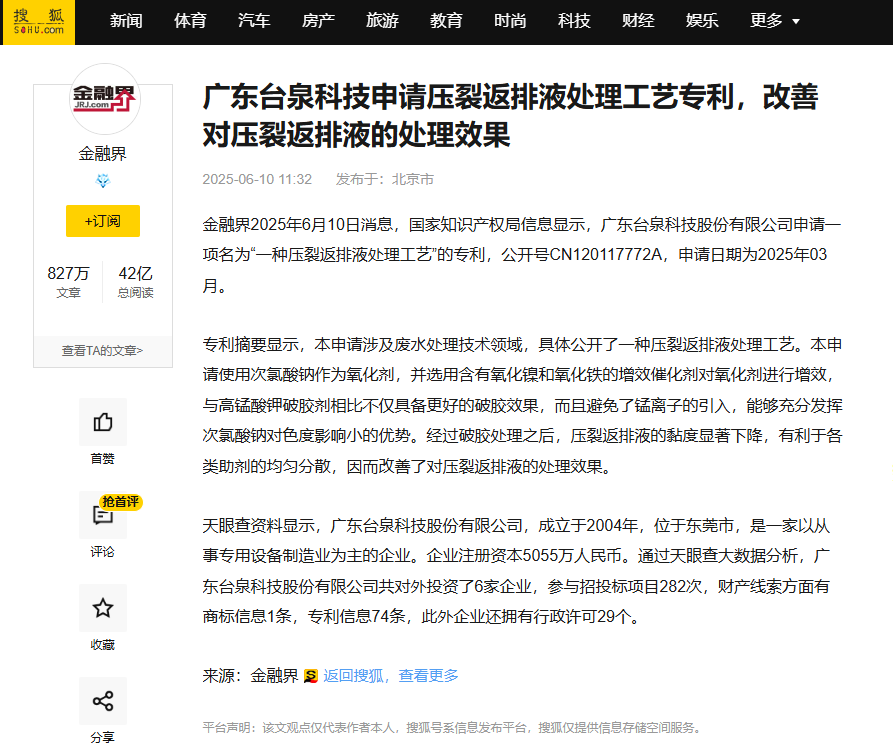
Task: Select 汽车 in the top navigation
Action: click(x=254, y=21)
